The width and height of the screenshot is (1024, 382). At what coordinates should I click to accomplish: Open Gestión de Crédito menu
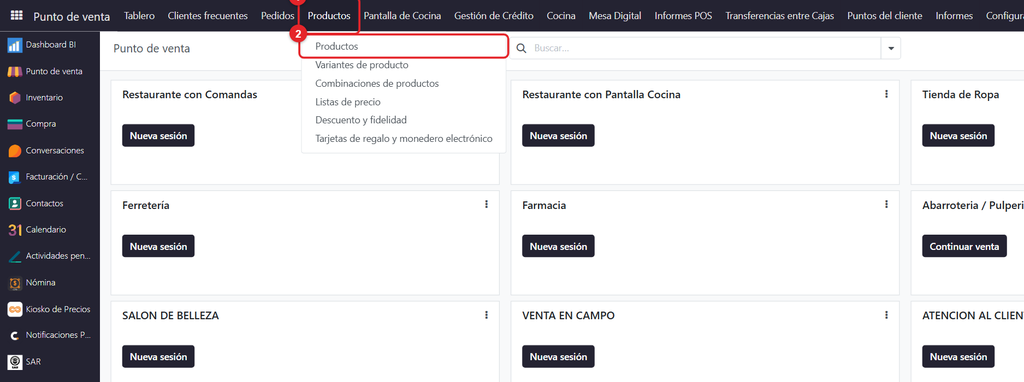pyautogui.click(x=494, y=16)
